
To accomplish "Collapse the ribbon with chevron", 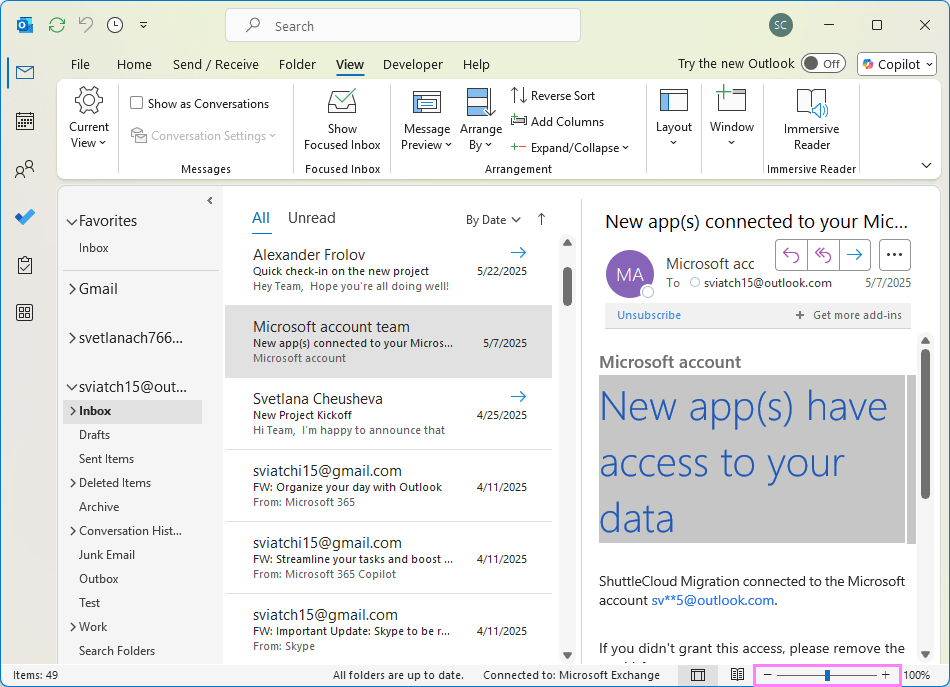I will (926, 165).
